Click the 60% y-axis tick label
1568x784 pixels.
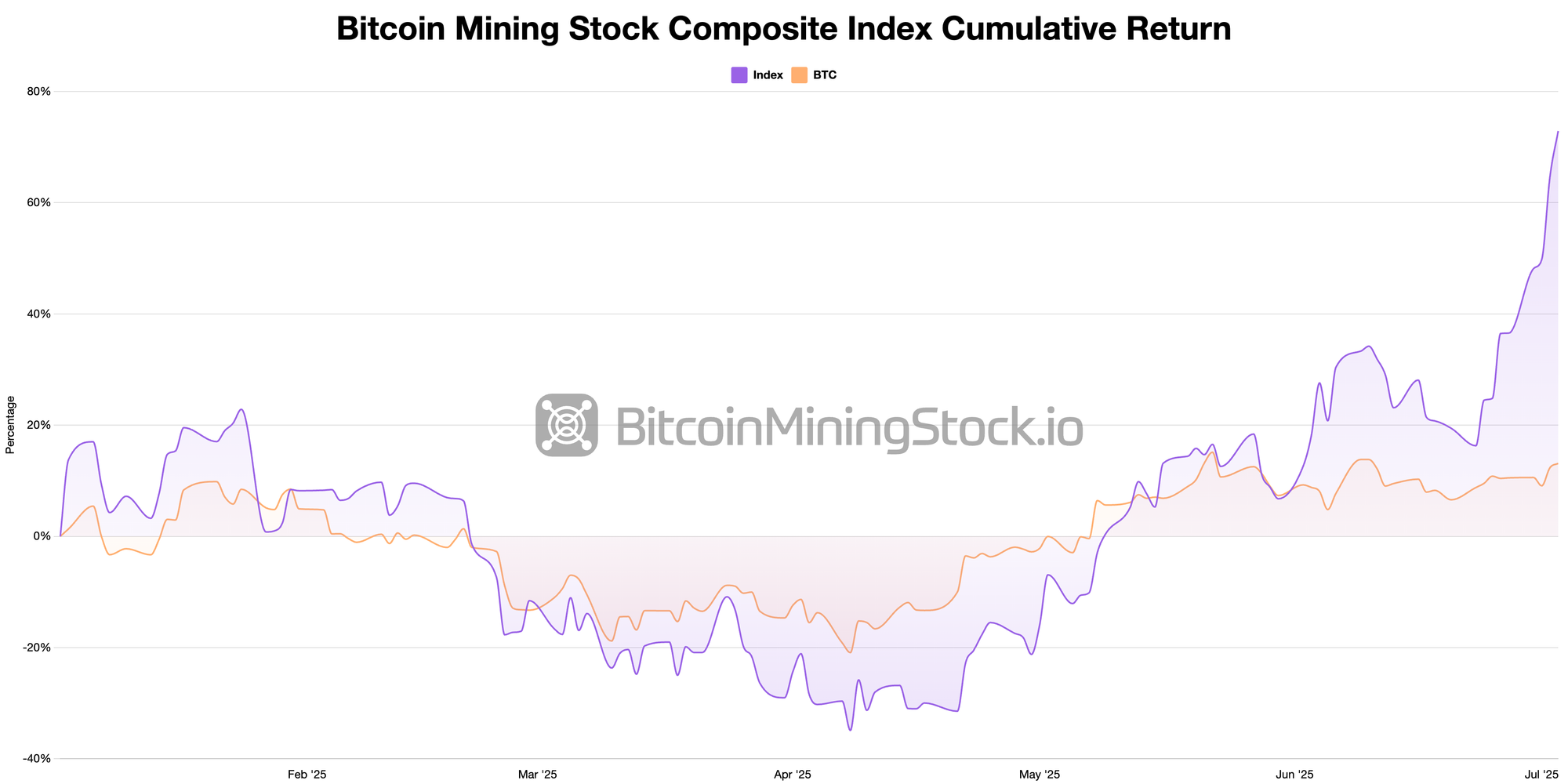coord(38,202)
